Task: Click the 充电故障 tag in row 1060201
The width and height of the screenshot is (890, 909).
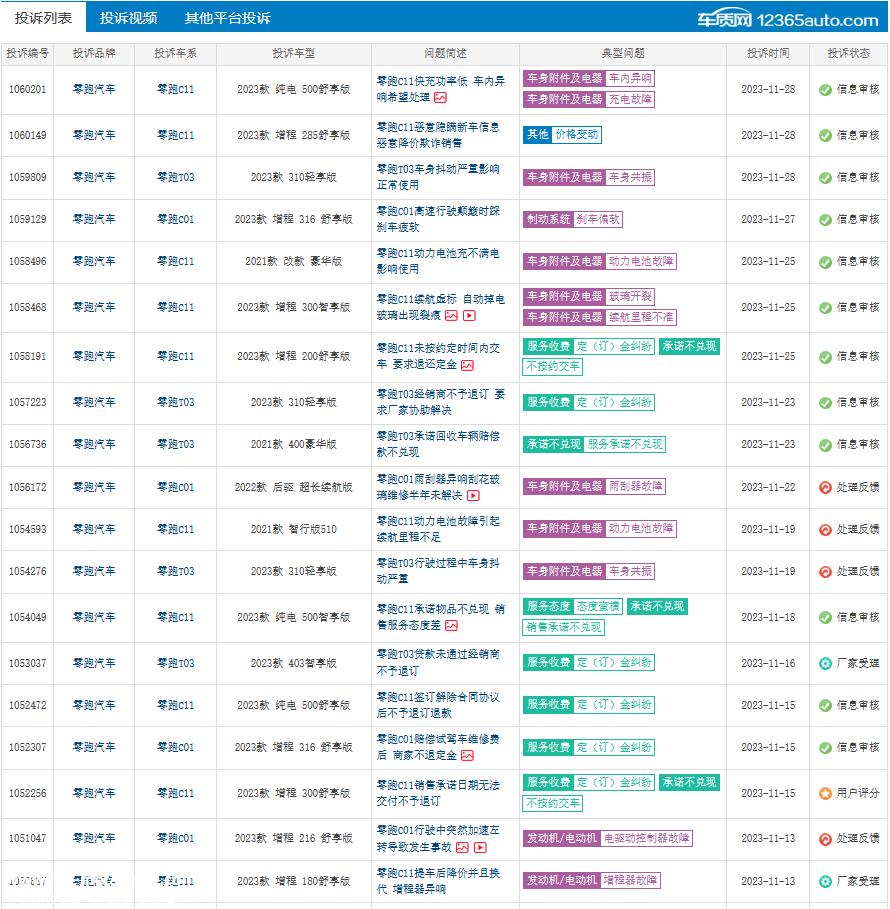Action: click(x=630, y=99)
